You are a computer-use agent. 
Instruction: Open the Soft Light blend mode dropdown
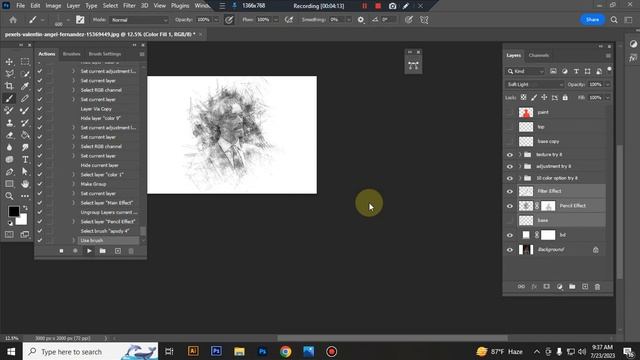point(534,84)
